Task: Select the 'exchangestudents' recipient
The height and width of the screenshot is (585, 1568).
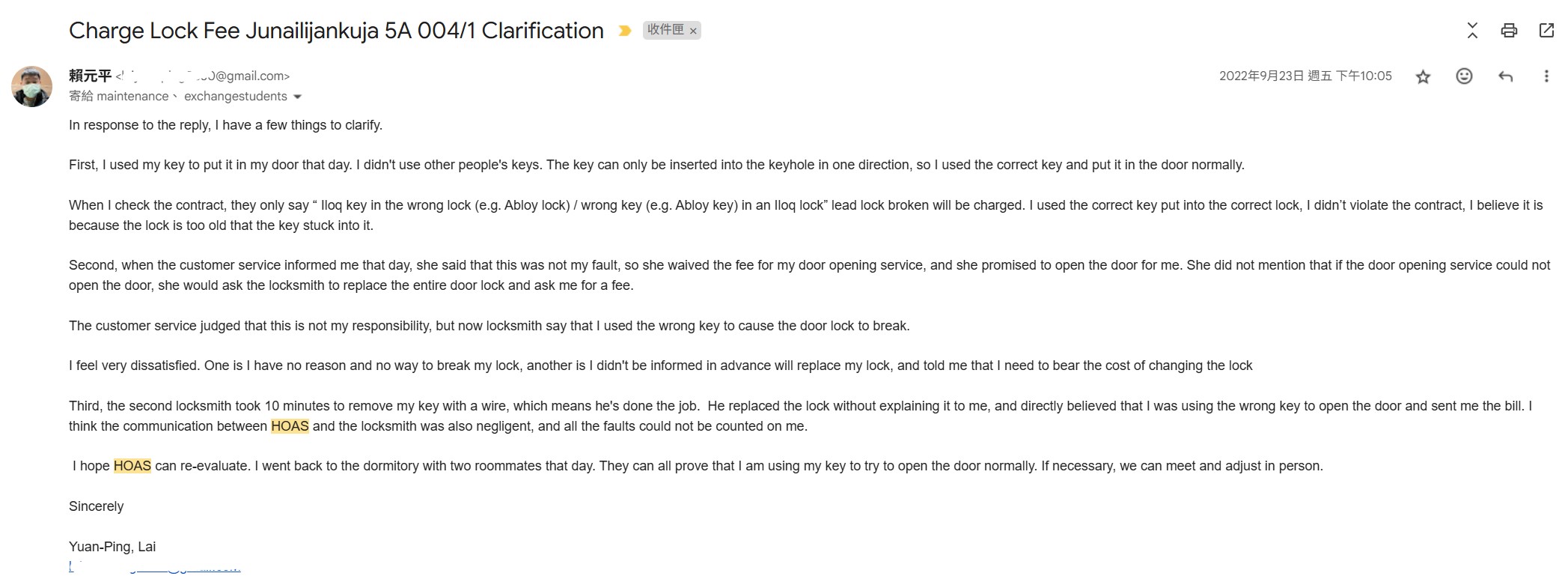Action: [x=235, y=97]
